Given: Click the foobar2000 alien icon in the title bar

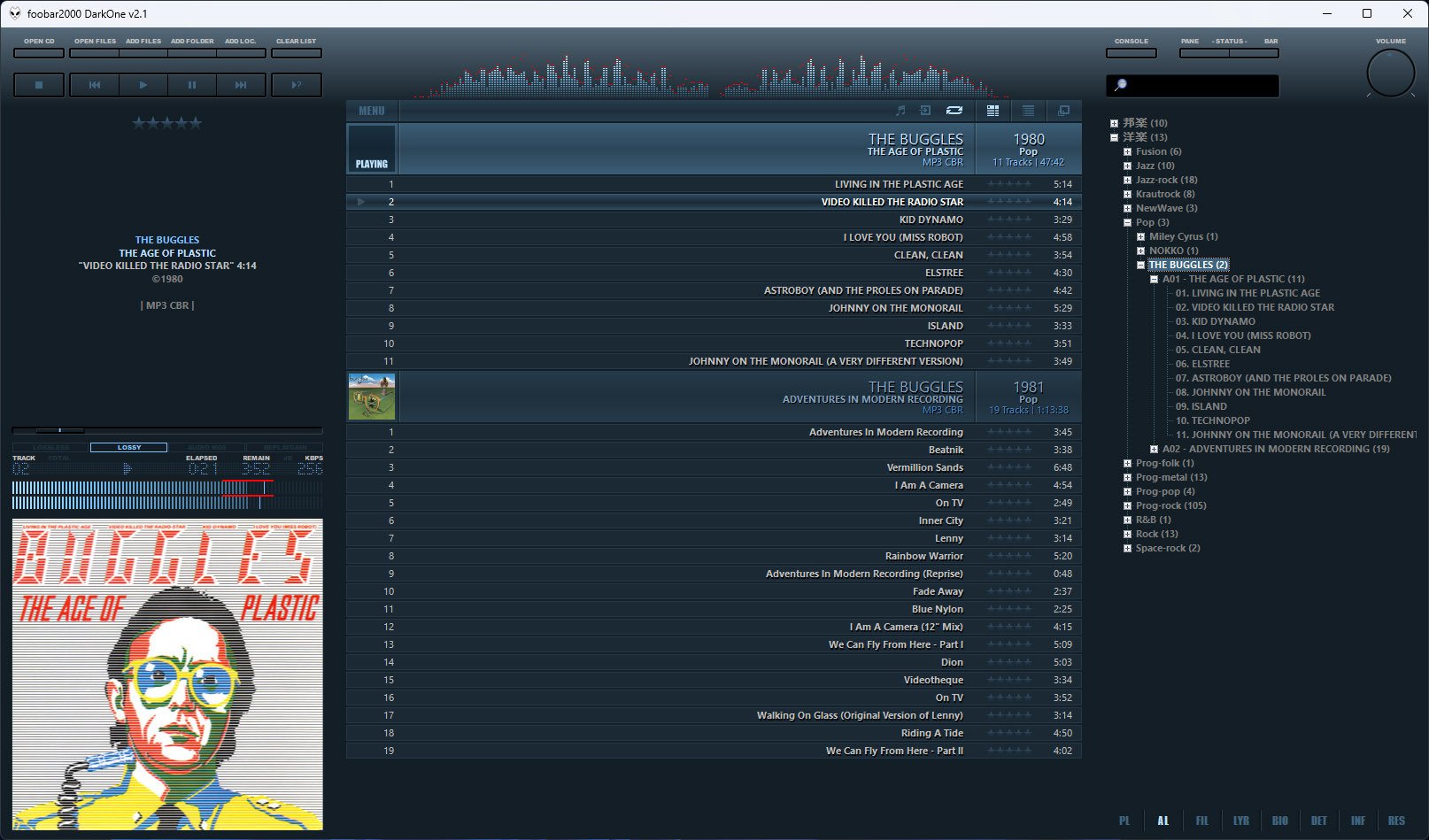Looking at the screenshot, I should [15, 13].
